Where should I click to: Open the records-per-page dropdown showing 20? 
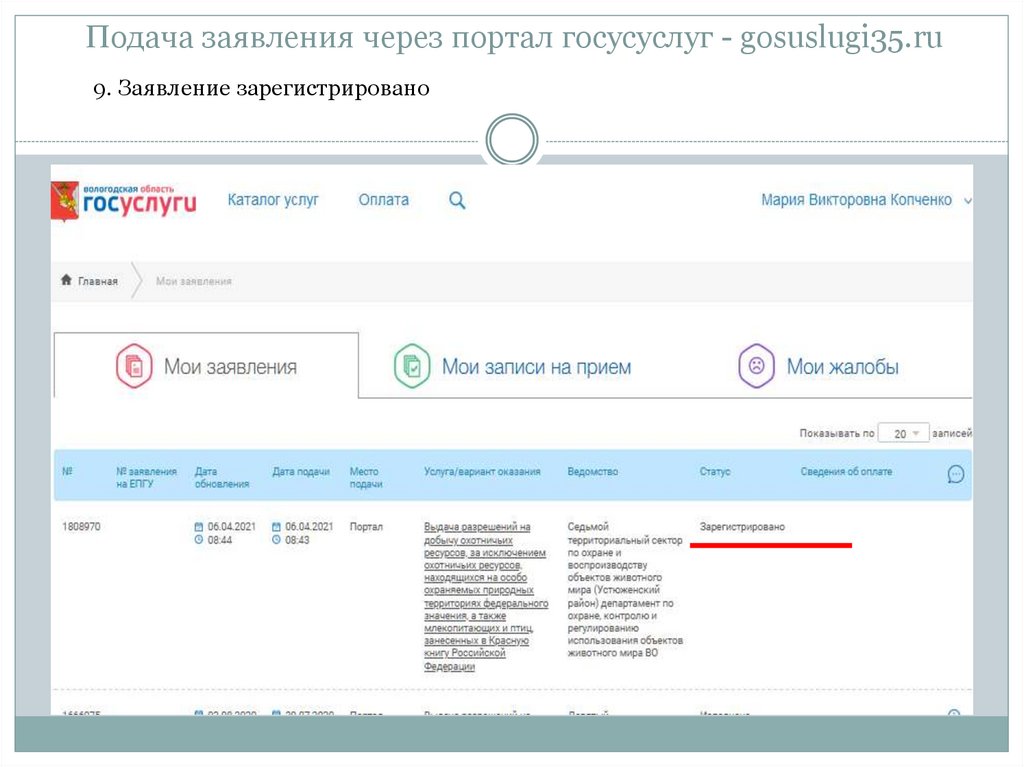(x=904, y=434)
